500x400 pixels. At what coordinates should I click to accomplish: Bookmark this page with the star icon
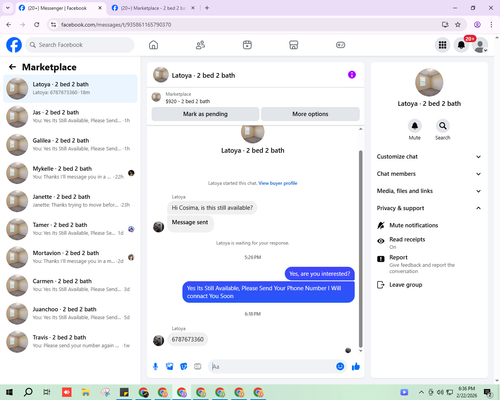coord(458,24)
